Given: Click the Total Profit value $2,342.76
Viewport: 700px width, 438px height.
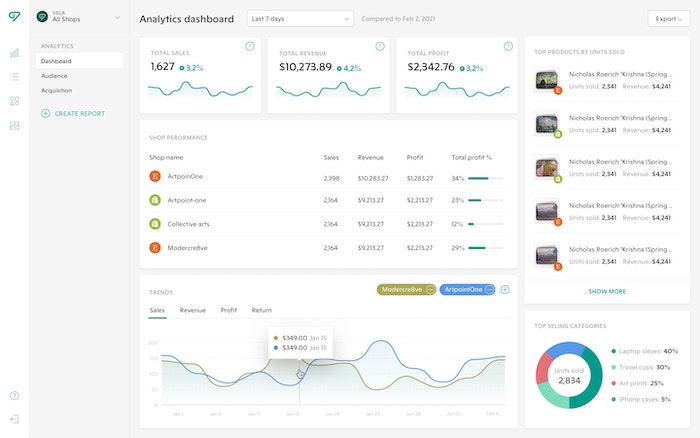Looking at the screenshot, I should (431, 67).
